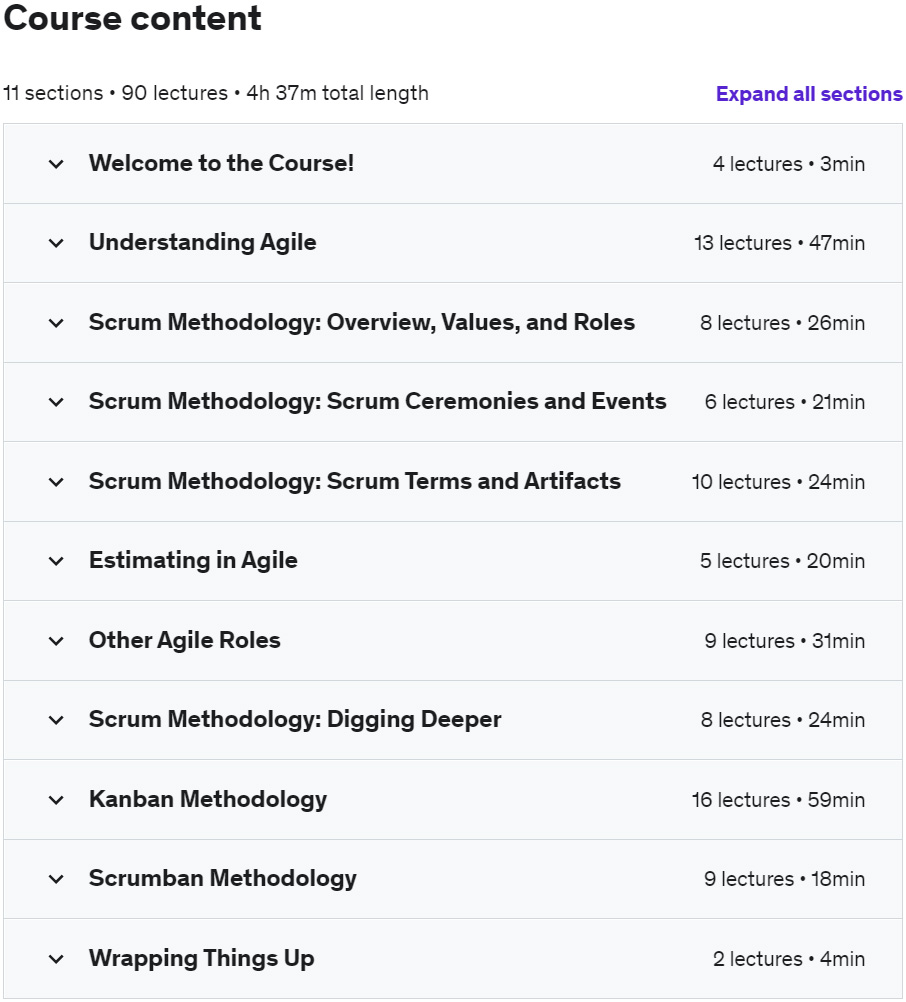
Task: Click the Other Agile Roles title
Action: 185,640
